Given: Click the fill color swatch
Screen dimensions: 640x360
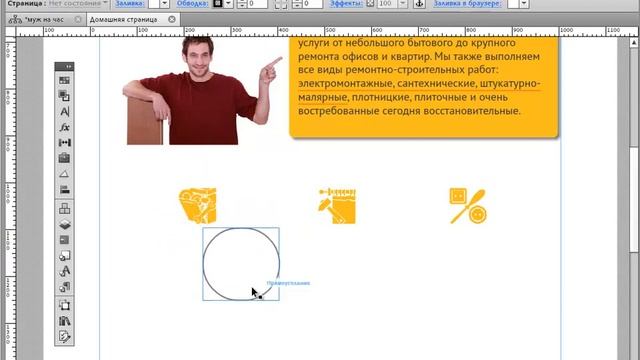Looking at the screenshot, I should [x=153, y=4].
